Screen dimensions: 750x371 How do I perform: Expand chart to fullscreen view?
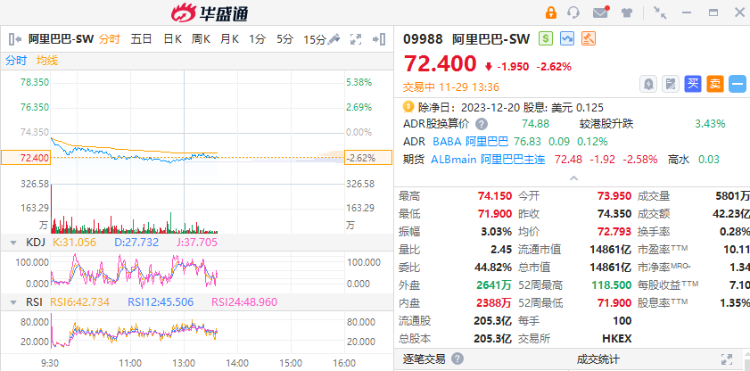coord(355,39)
